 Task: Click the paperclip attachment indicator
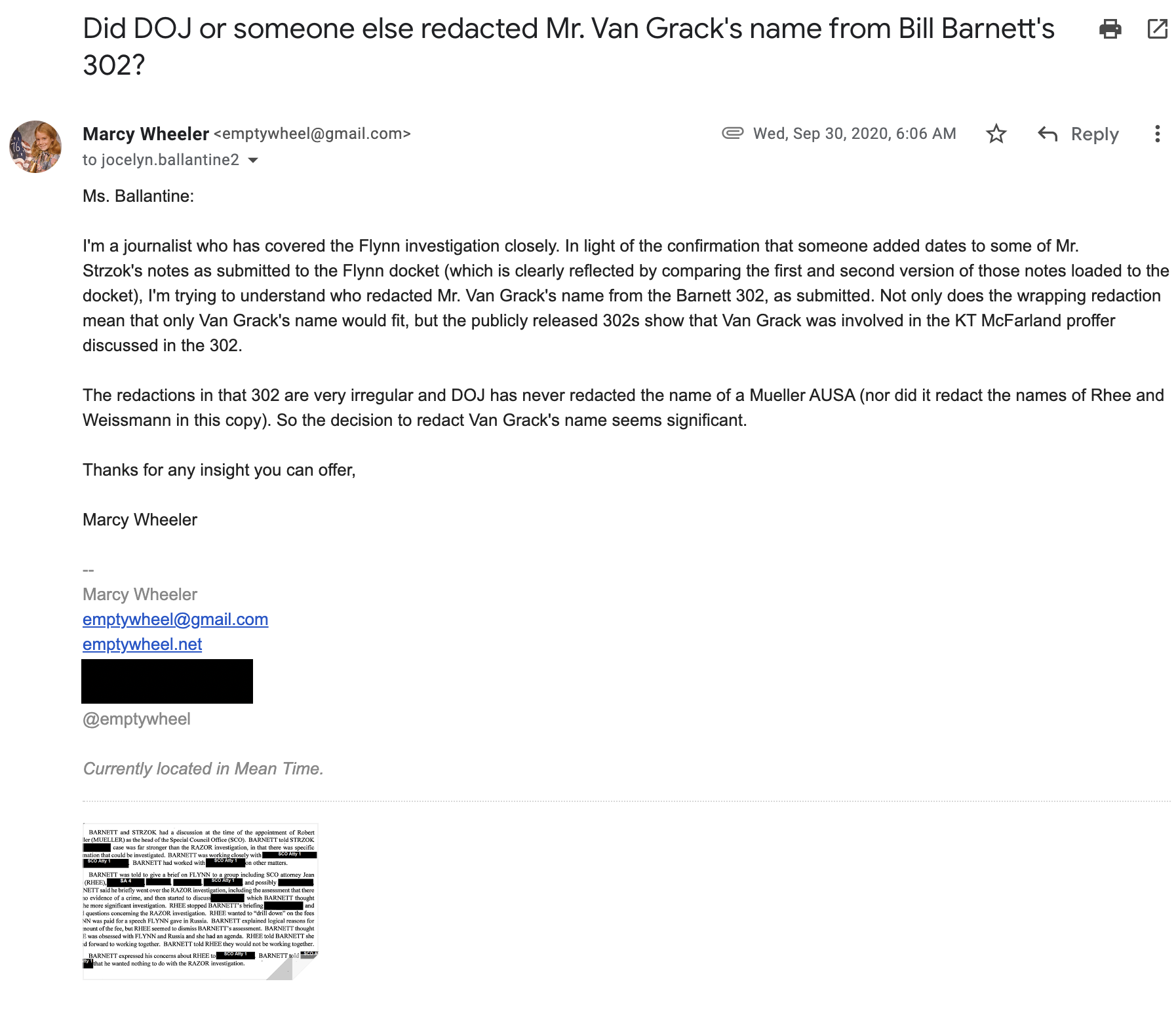click(x=732, y=133)
